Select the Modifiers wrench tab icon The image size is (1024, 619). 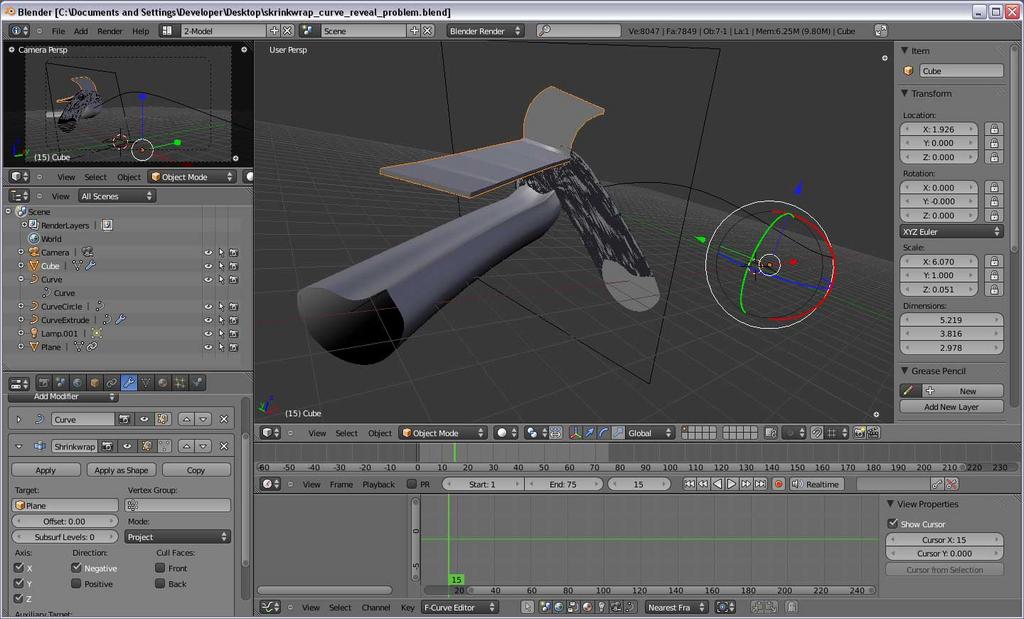click(129, 383)
